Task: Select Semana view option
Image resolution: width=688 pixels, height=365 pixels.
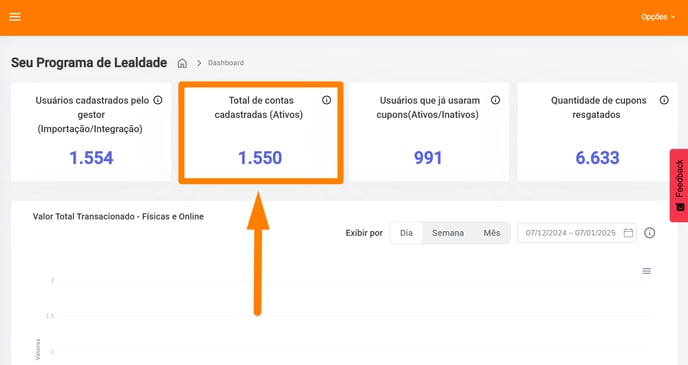Action: [448, 233]
